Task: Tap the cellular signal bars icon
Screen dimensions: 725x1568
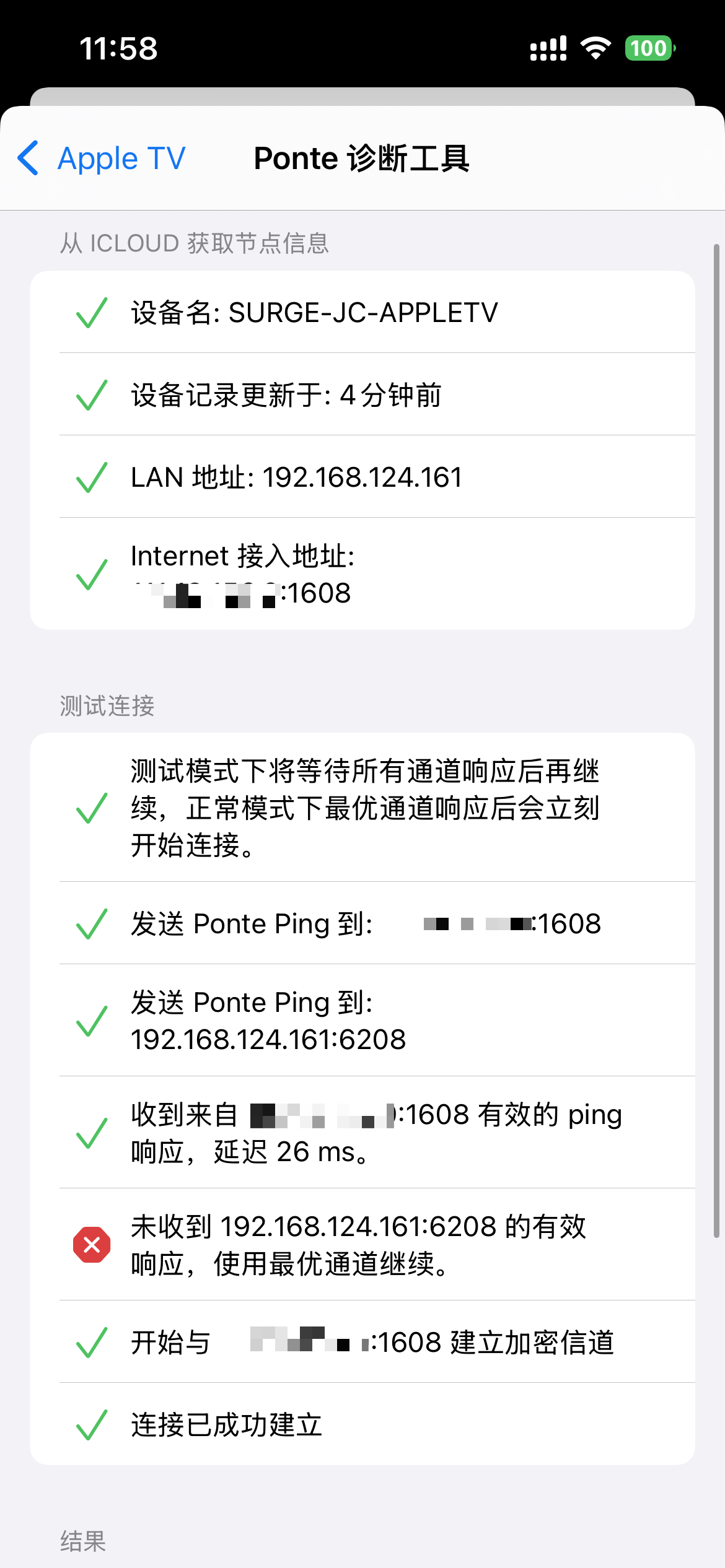Action: [x=548, y=48]
